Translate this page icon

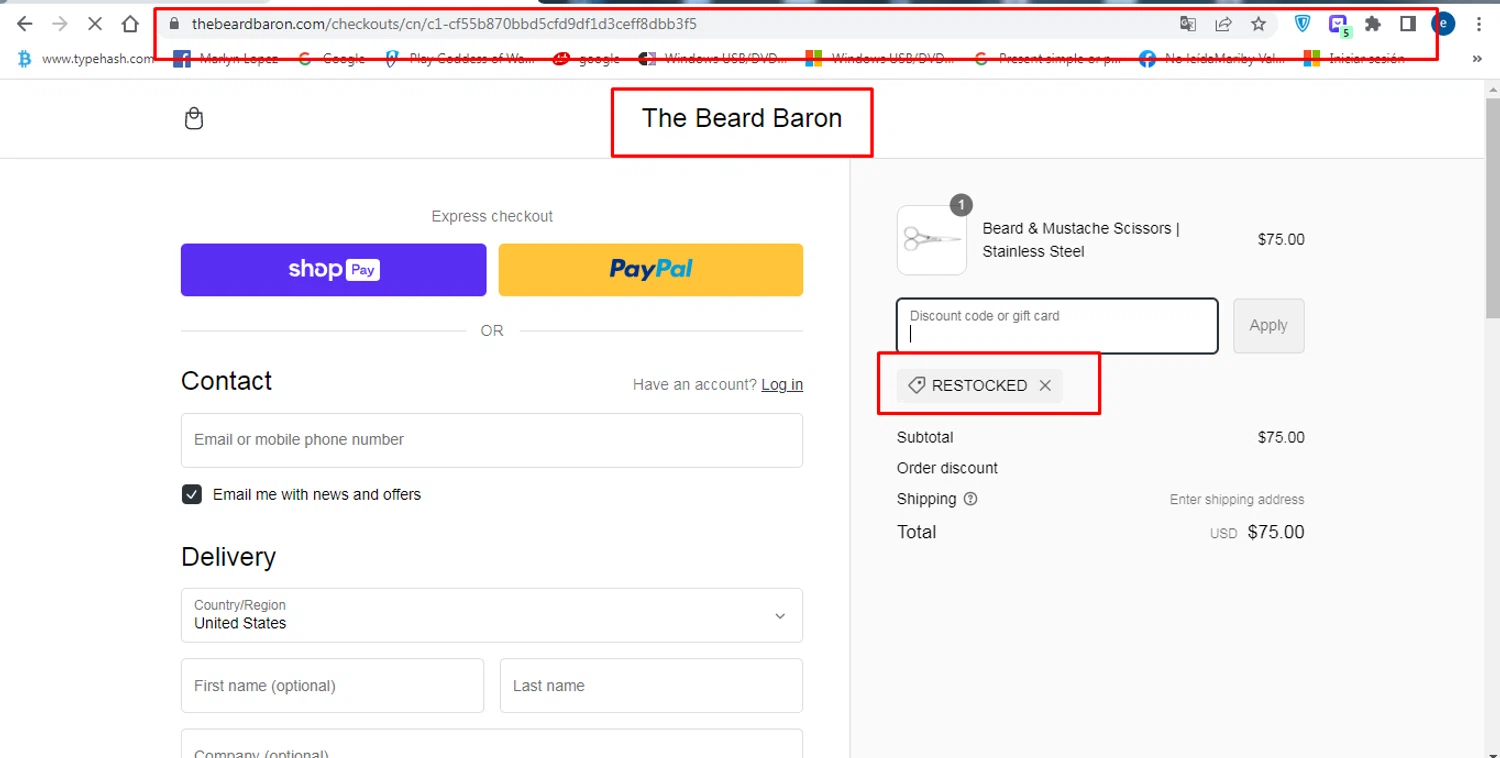tap(1188, 24)
